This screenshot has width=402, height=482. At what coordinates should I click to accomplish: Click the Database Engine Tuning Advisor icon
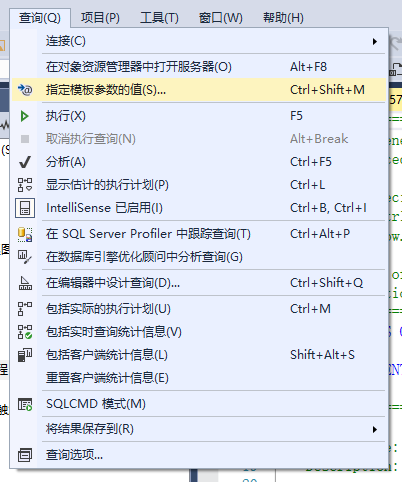(25, 257)
